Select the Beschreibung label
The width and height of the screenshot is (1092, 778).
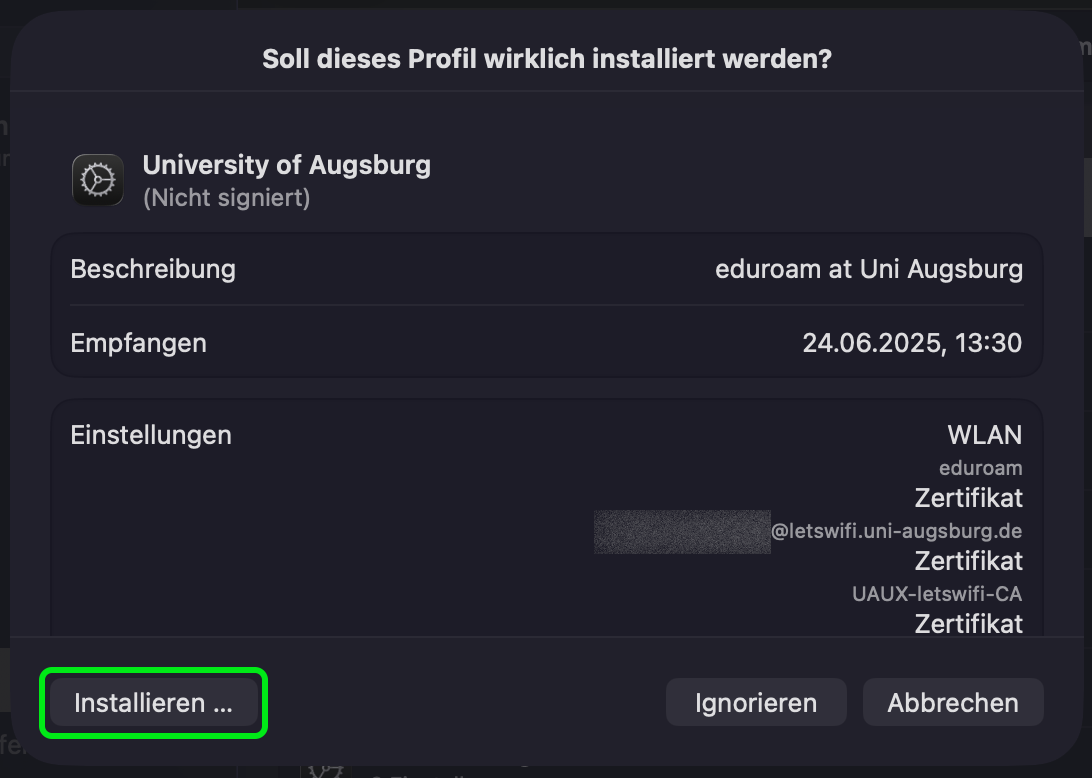153,269
